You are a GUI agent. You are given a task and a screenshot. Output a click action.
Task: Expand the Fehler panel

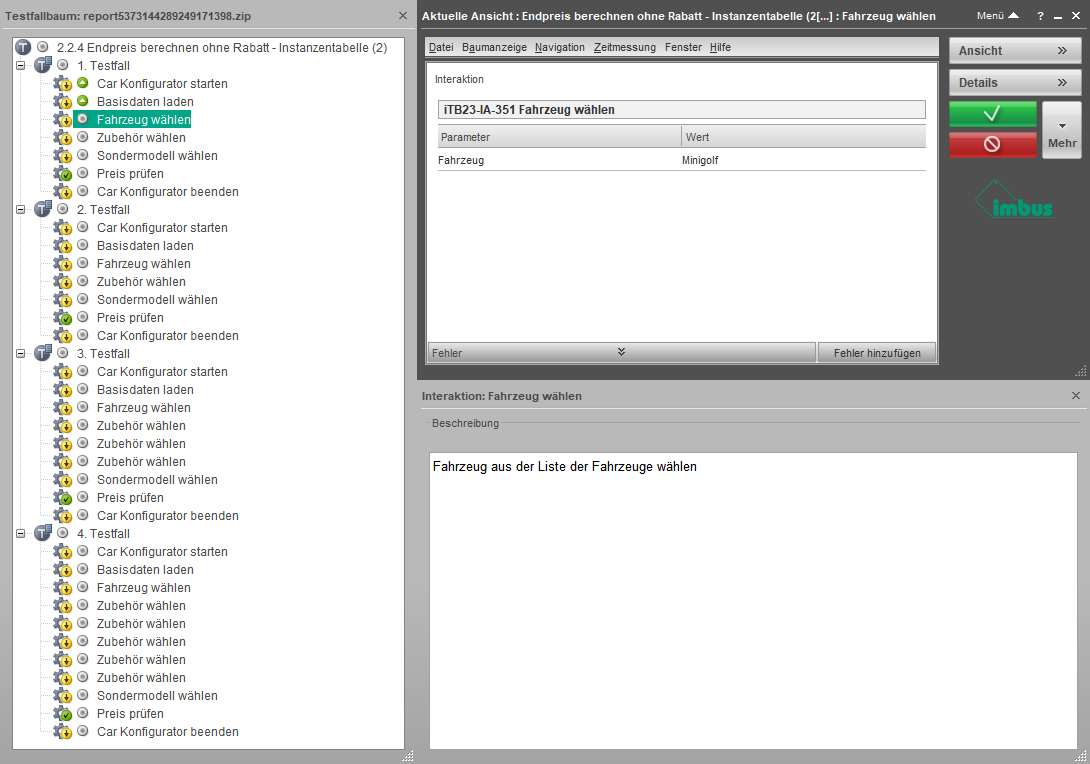coord(621,353)
